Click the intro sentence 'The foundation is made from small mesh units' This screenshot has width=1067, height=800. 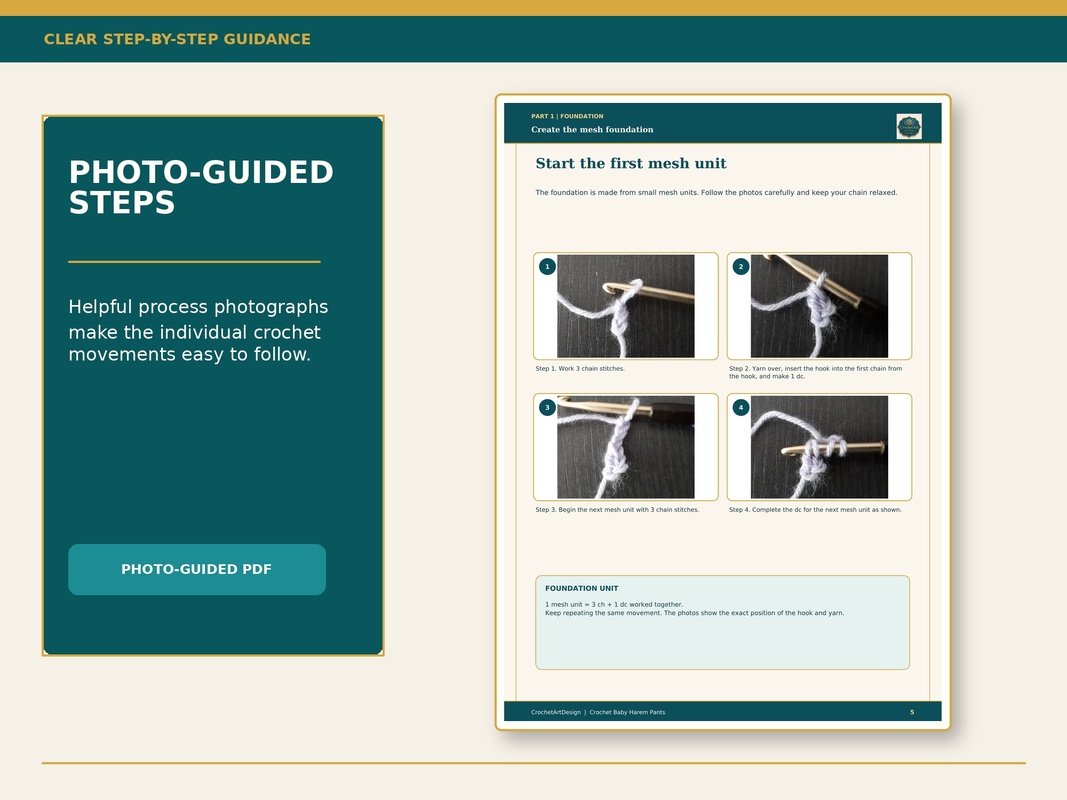pyautogui.click(x=716, y=193)
